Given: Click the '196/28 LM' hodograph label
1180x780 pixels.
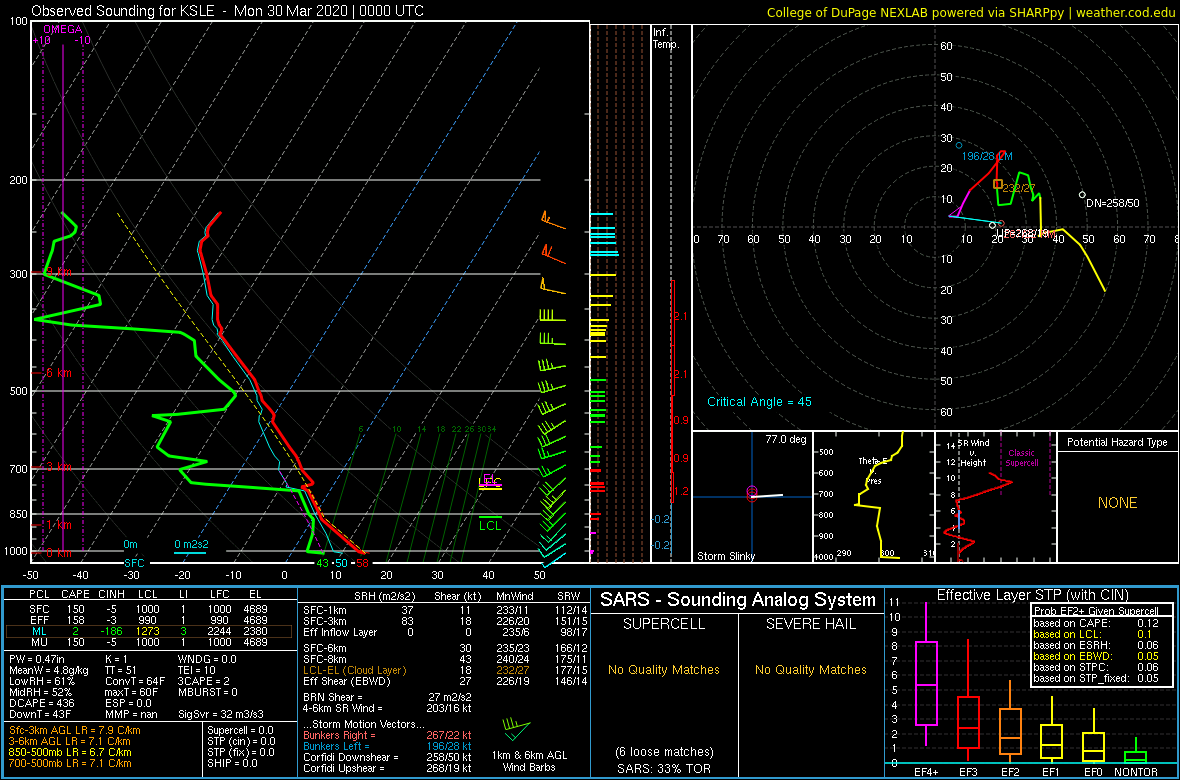Looking at the screenshot, I should (987, 156).
